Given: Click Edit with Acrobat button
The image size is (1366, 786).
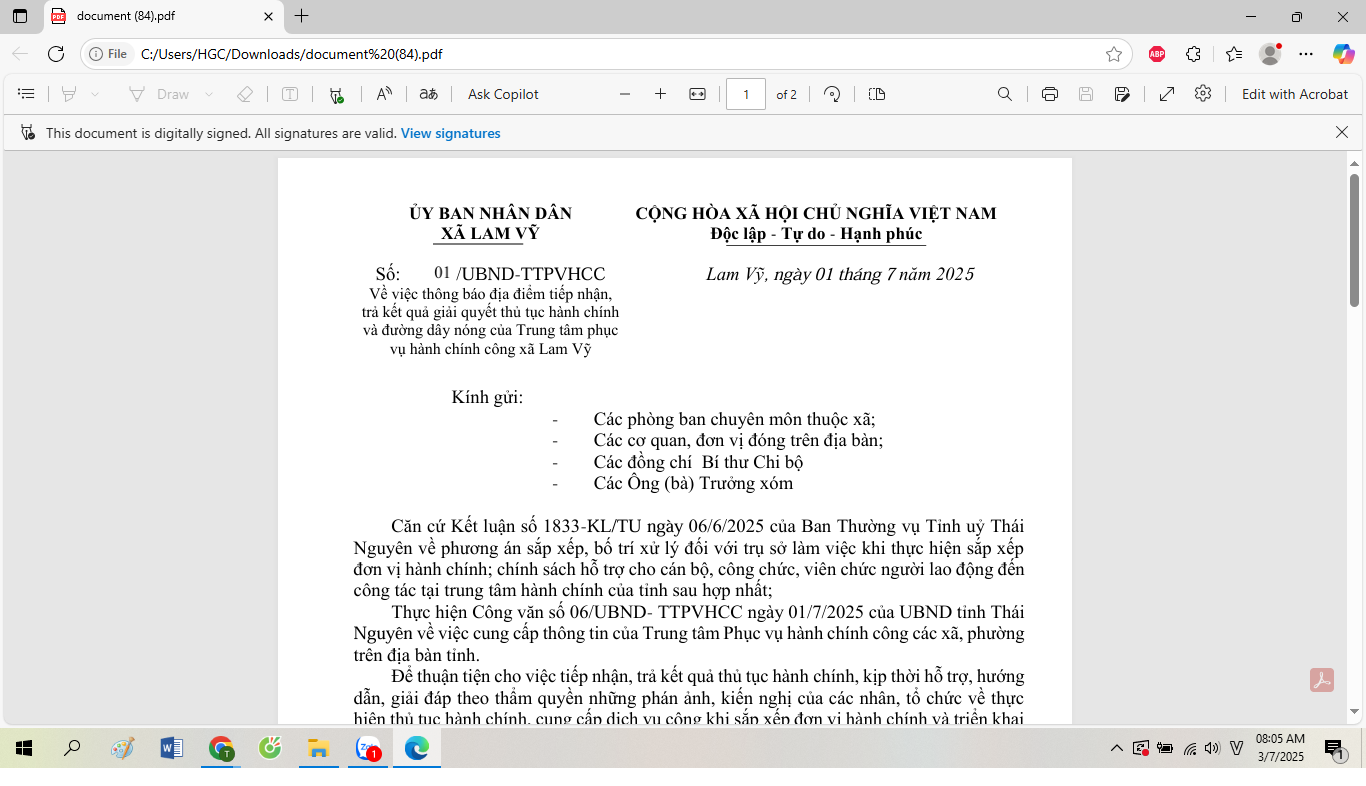Looking at the screenshot, I should (1294, 94).
